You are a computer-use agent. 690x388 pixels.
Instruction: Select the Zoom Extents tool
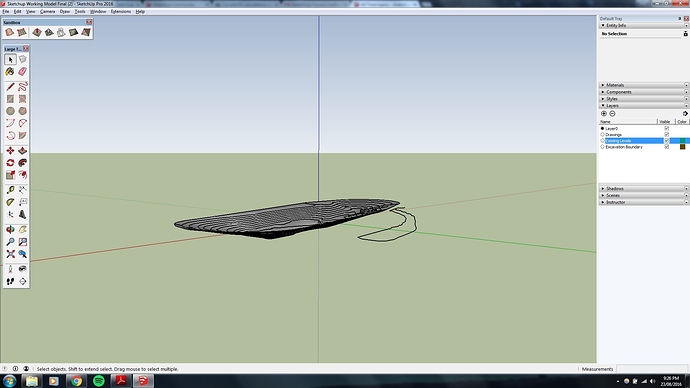[x=10, y=254]
